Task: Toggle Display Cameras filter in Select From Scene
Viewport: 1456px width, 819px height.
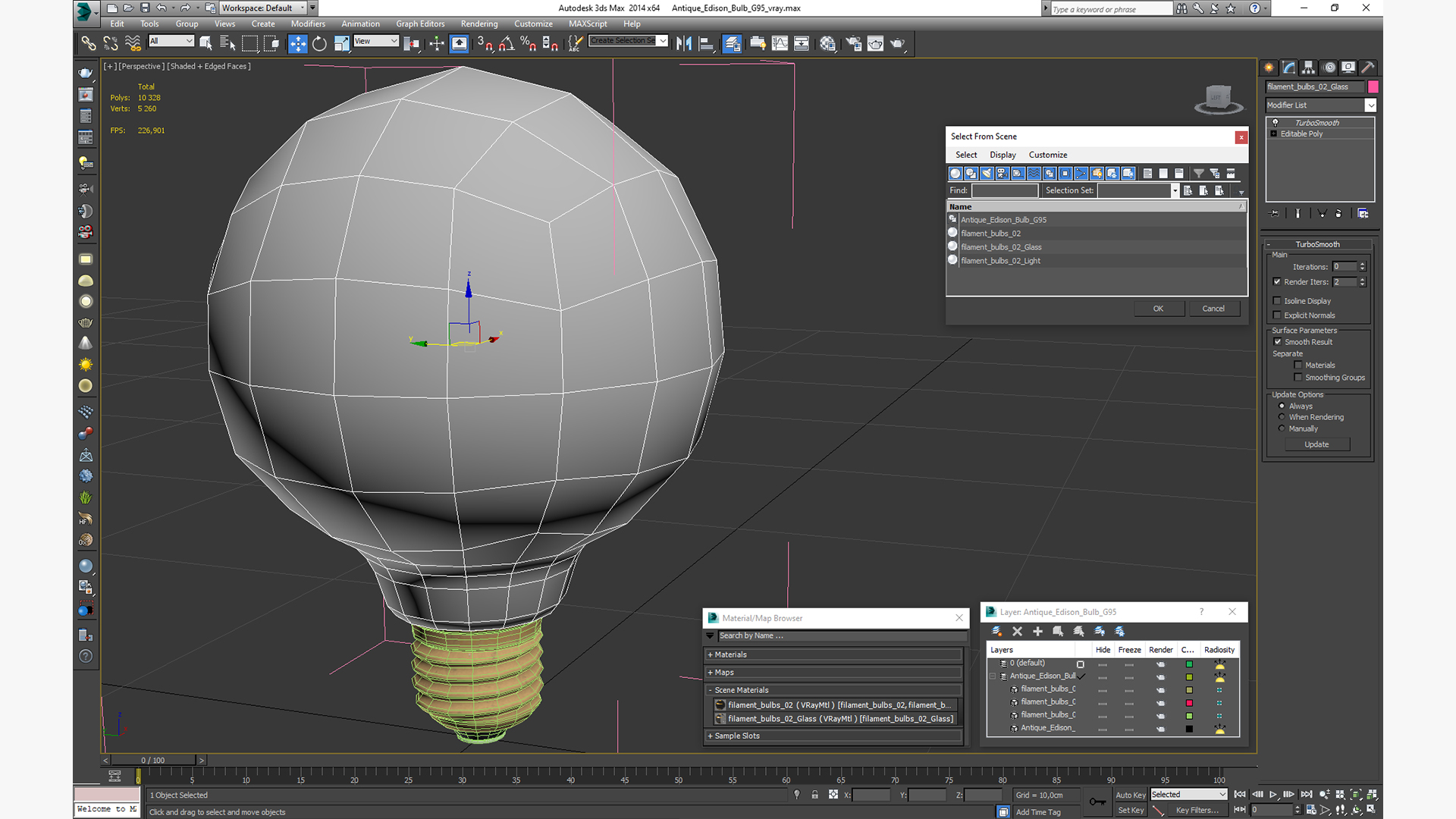Action: point(1003,174)
